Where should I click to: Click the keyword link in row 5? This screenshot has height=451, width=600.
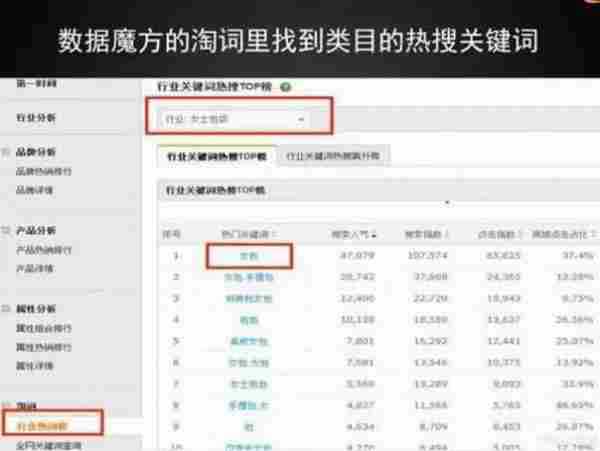point(249,341)
